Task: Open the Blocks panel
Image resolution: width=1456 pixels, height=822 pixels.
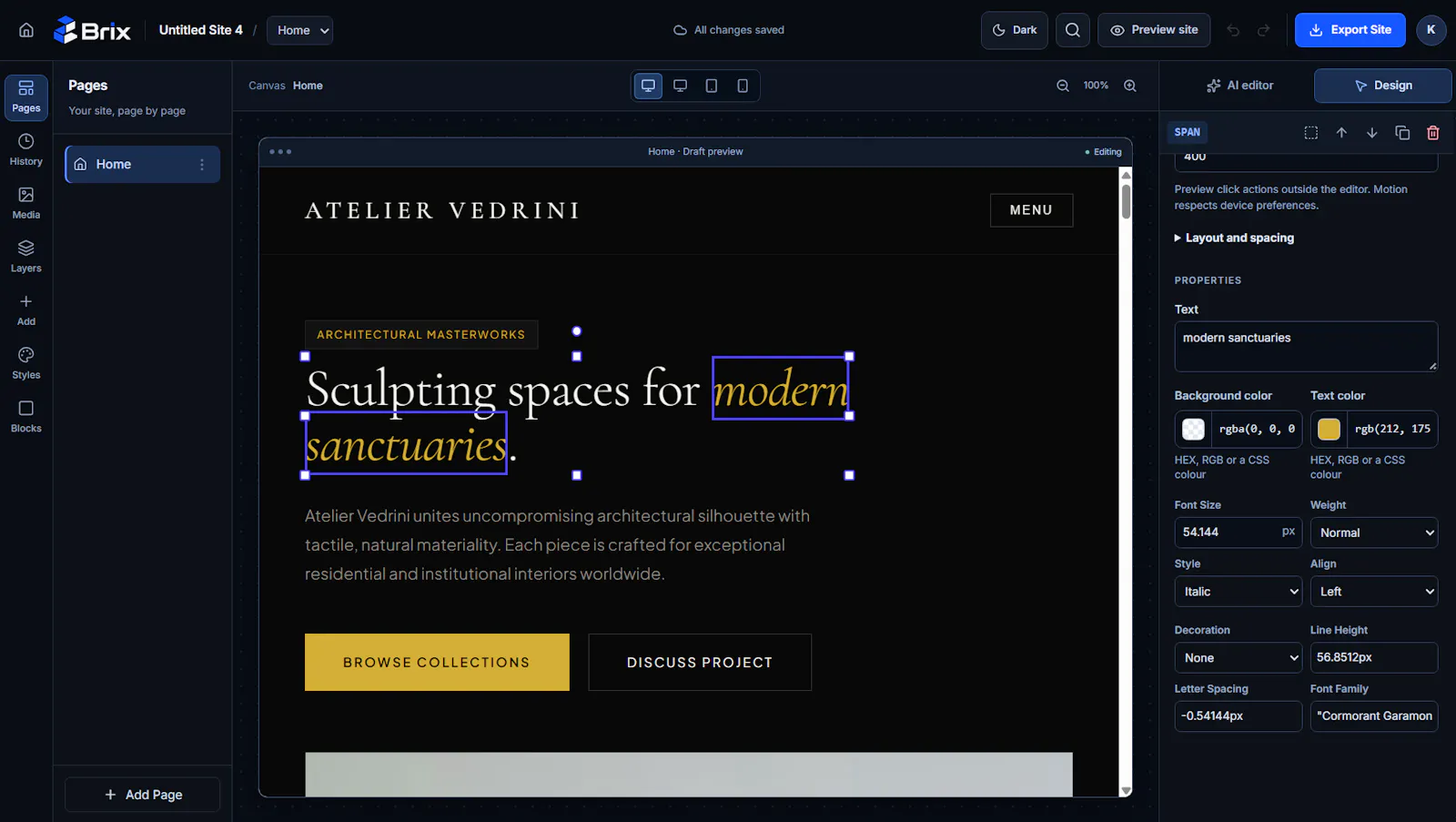Action: tap(26, 417)
